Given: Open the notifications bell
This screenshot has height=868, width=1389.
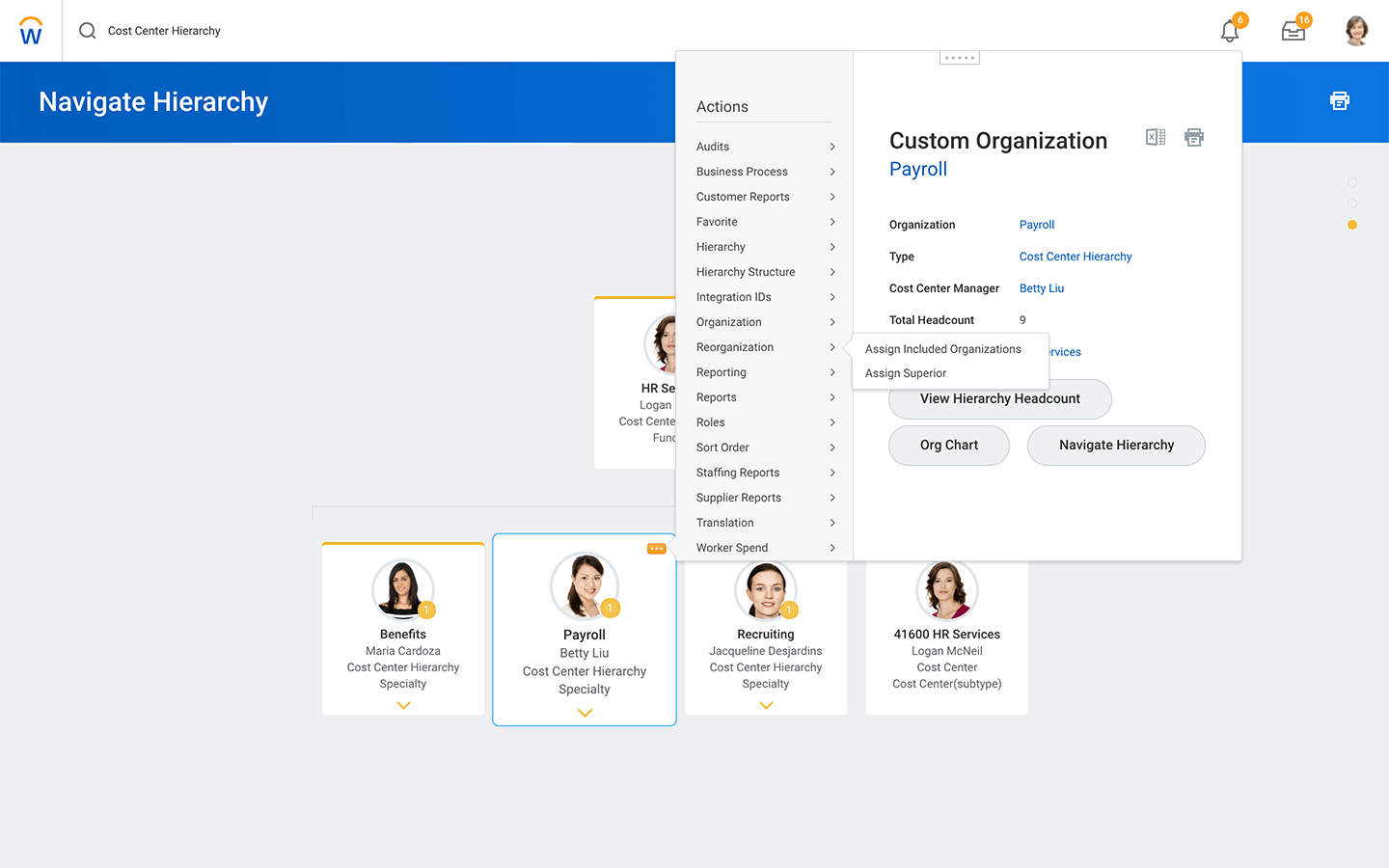Looking at the screenshot, I should coord(1229,31).
